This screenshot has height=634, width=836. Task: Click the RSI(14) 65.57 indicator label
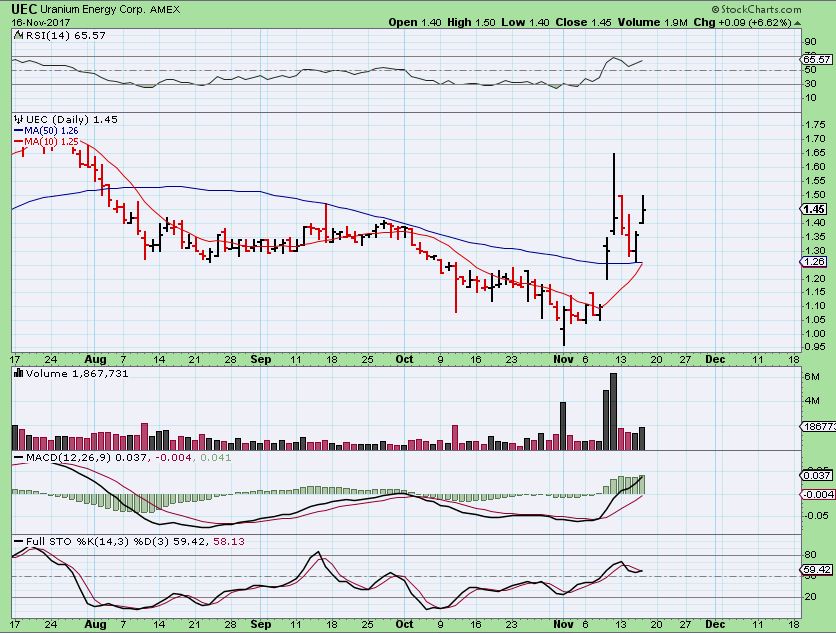point(66,35)
